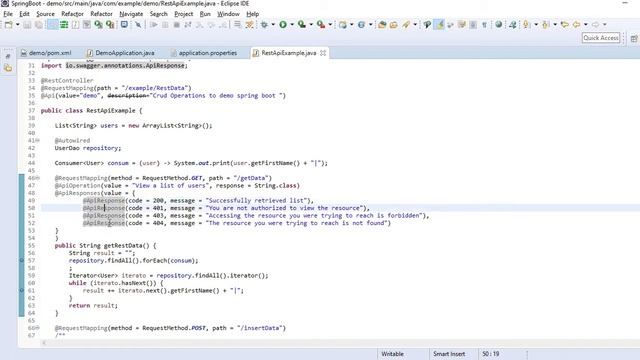
Task: Click the Open Type icon
Action: click(382, 25)
